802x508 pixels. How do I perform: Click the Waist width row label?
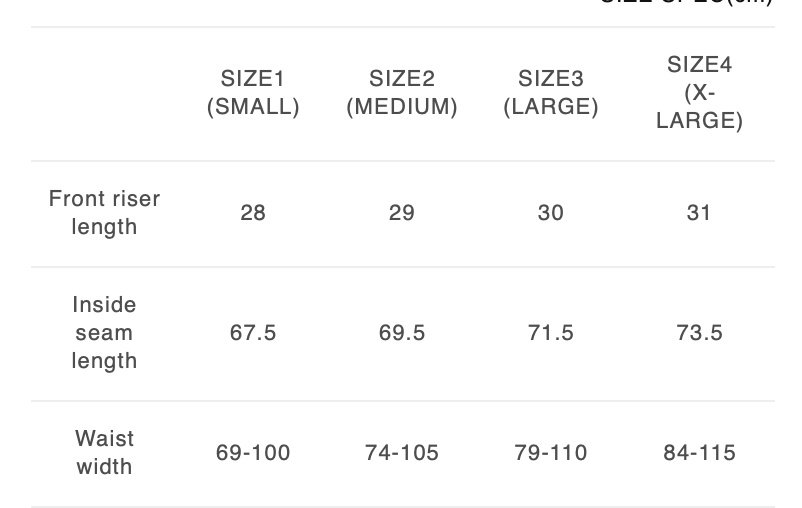tap(104, 452)
